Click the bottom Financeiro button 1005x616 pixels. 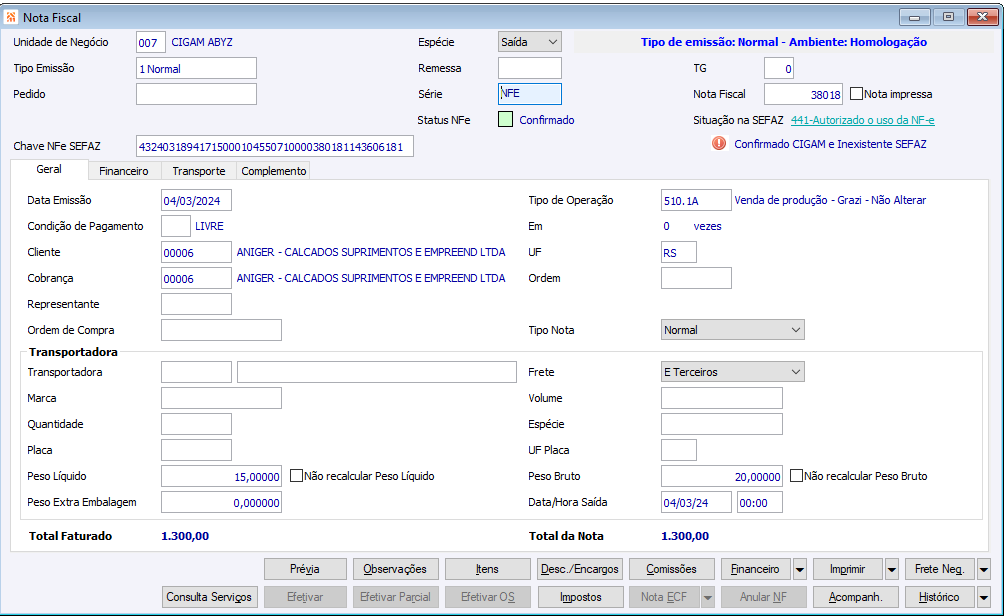click(x=756, y=569)
